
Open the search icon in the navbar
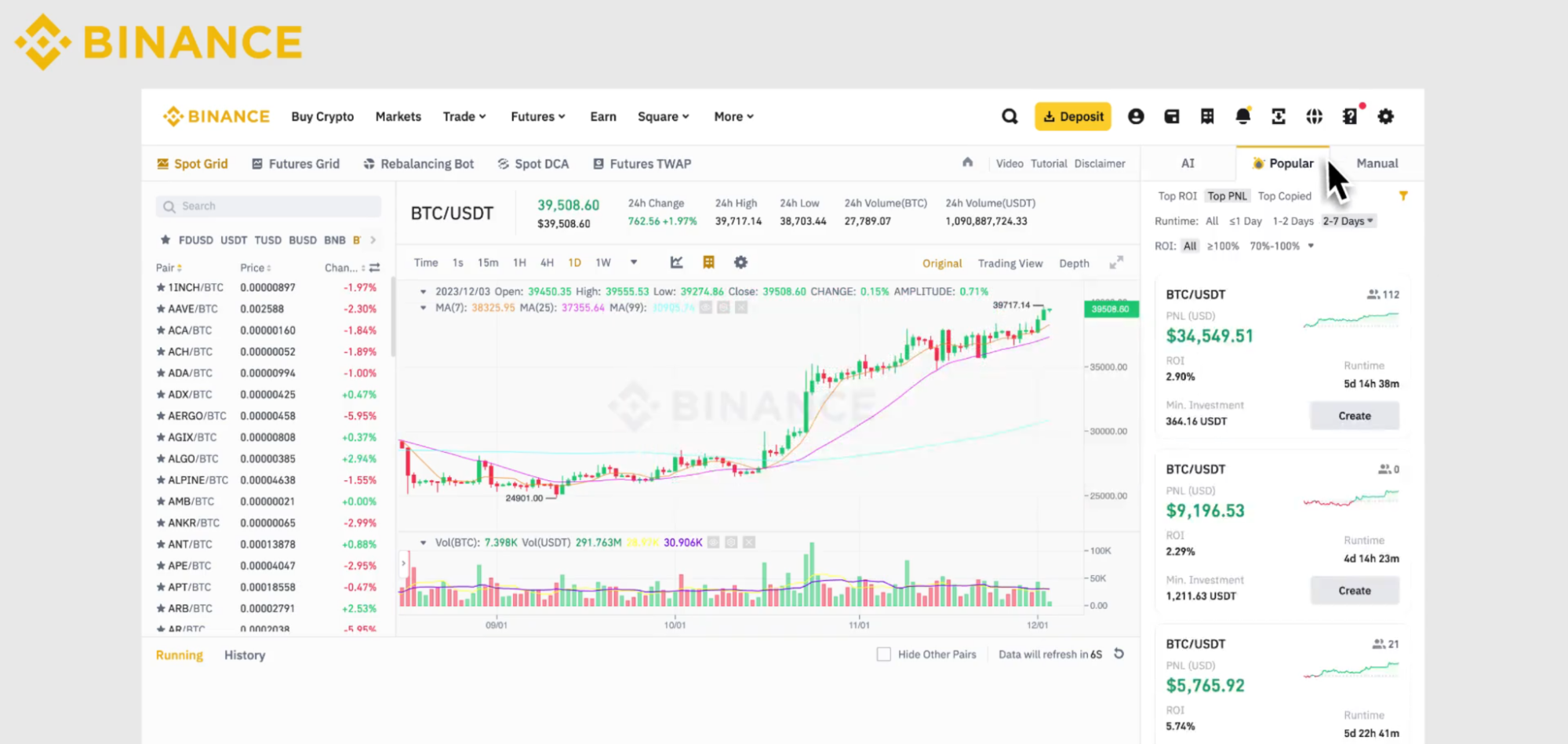1010,116
